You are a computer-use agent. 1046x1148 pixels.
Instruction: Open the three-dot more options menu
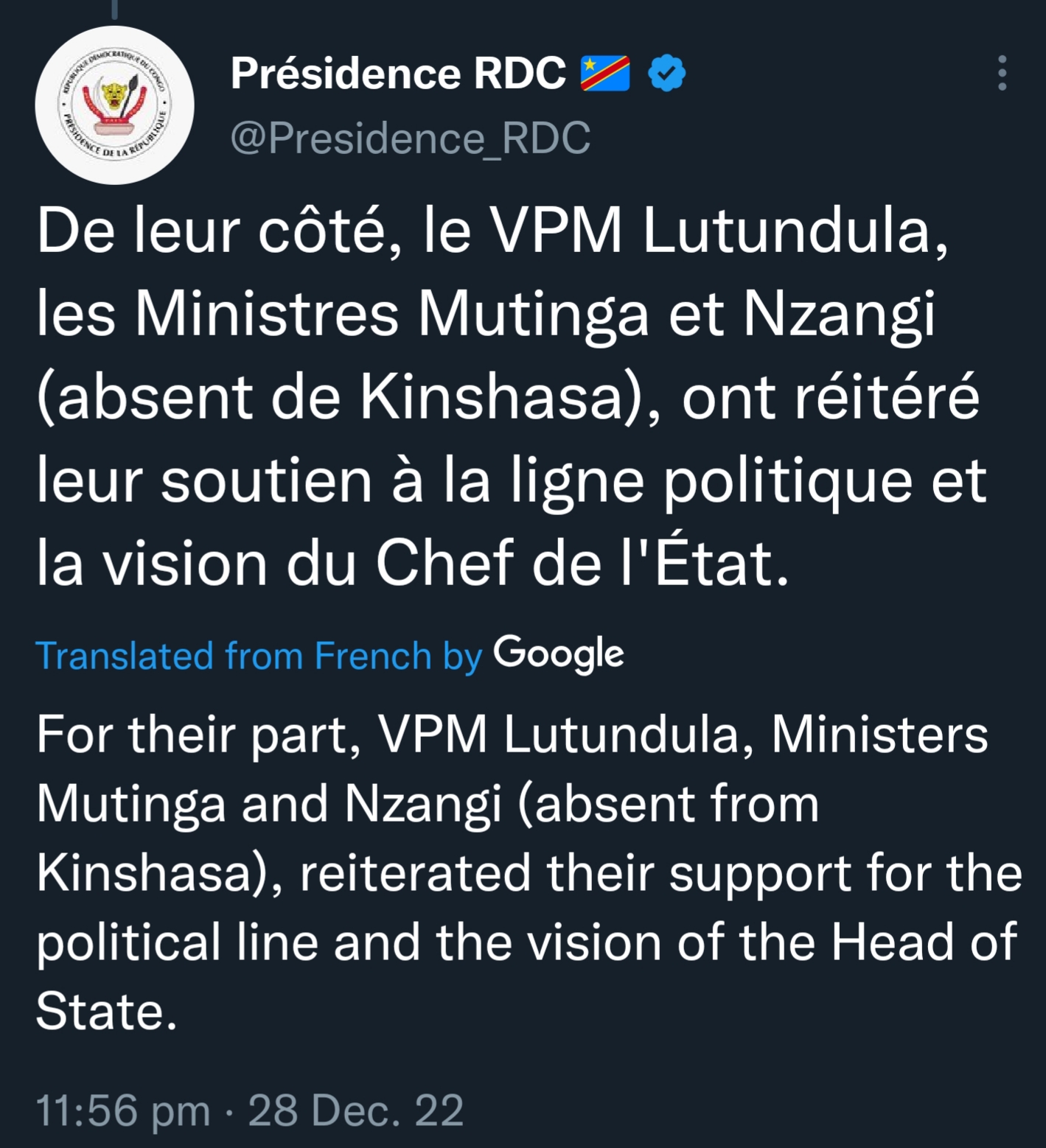1002,73
